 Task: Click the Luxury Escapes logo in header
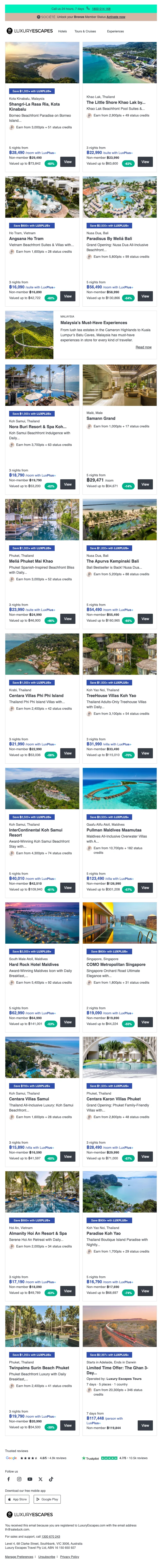pos(29,31)
